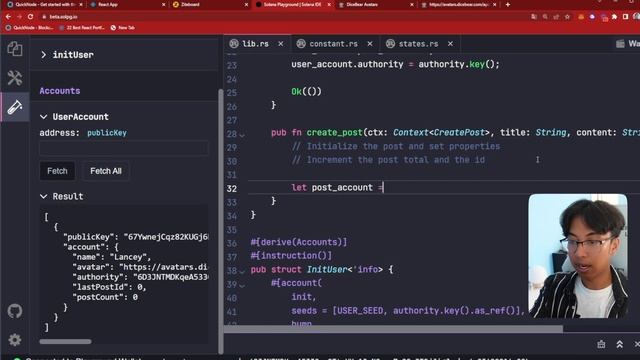Screen dimensions: 640x360
Task: Close the states.rs editor tab
Action: click(450, 44)
